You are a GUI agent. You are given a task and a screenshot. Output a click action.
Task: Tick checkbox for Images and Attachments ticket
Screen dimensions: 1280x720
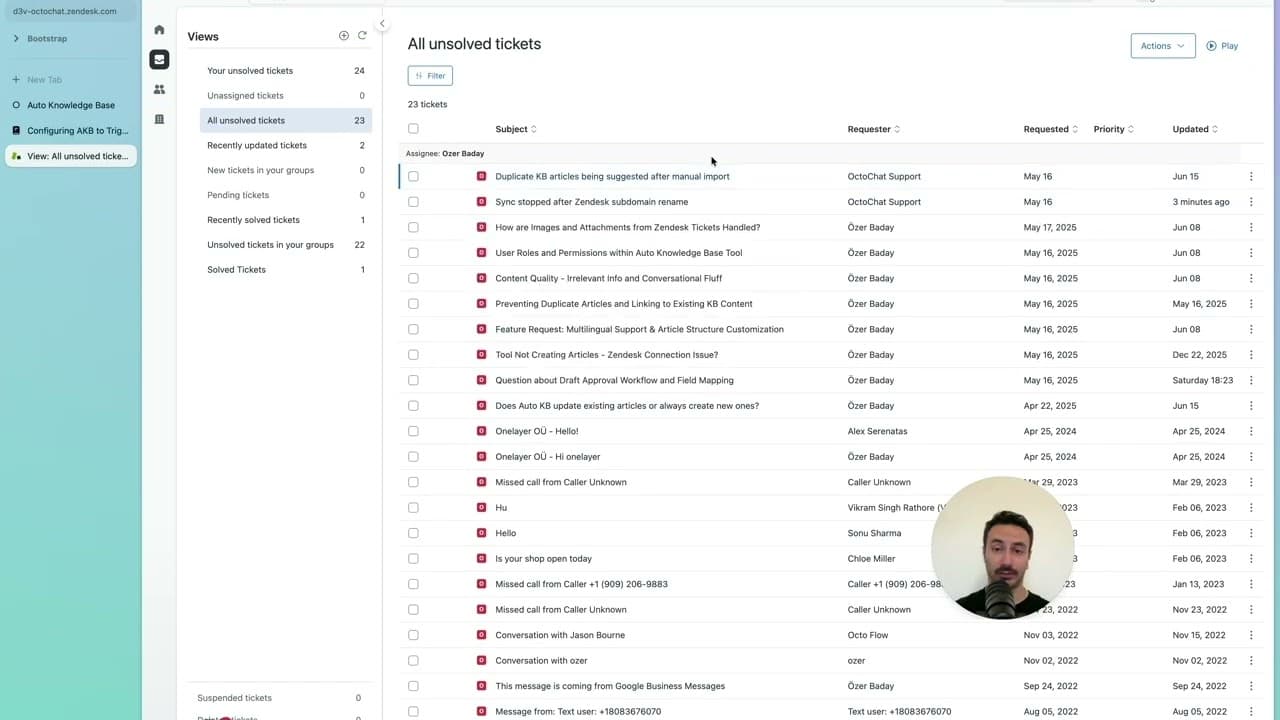pos(413,227)
